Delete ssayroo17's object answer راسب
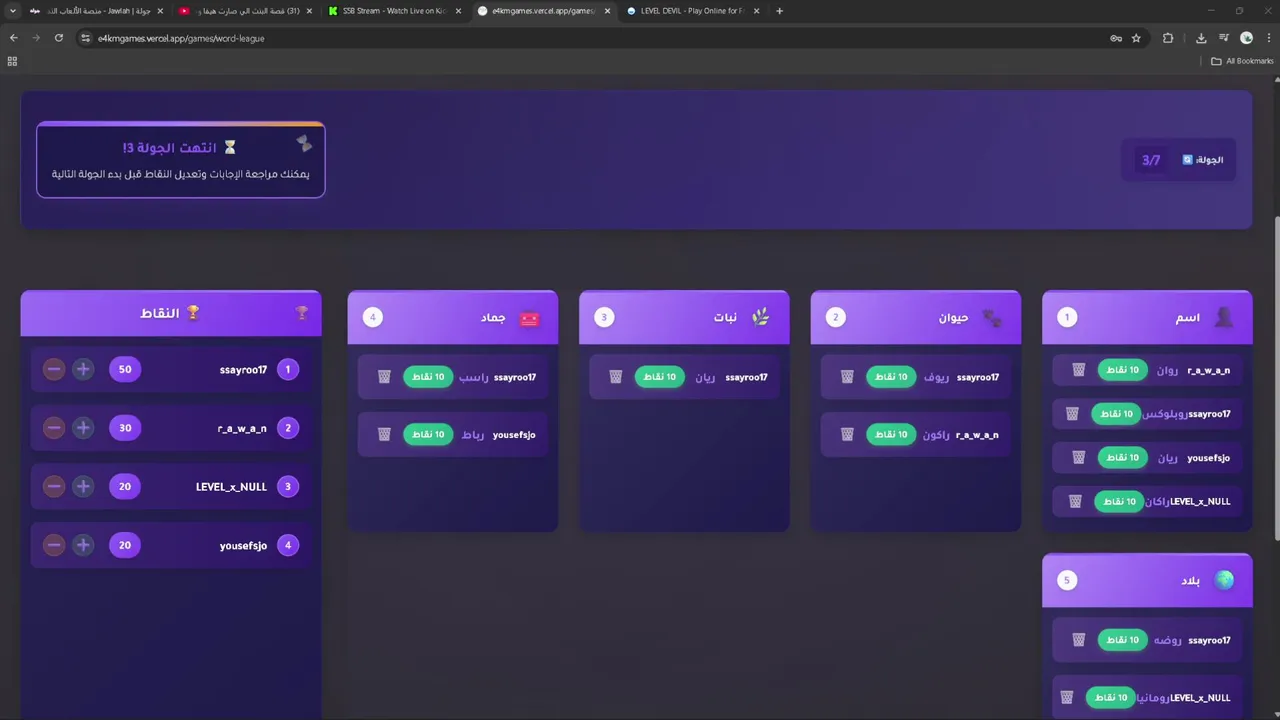The width and height of the screenshot is (1280, 720). 384,377
